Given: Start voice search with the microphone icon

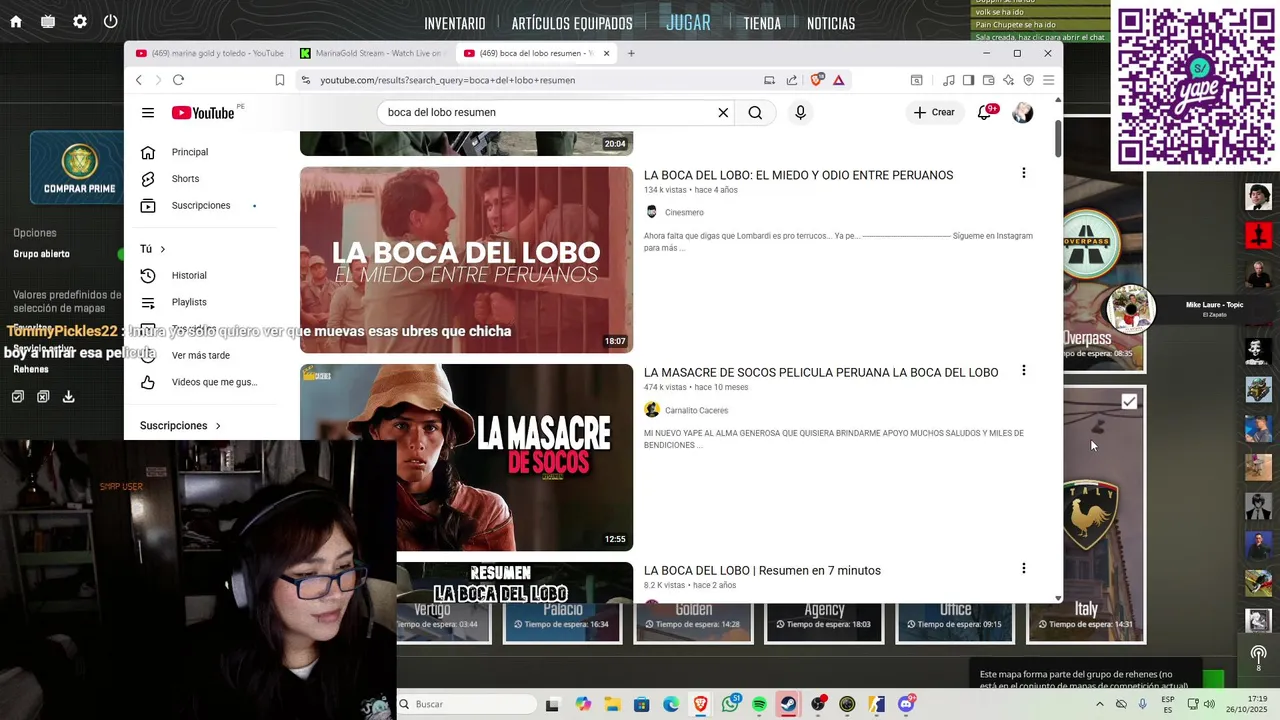Looking at the screenshot, I should click(800, 113).
